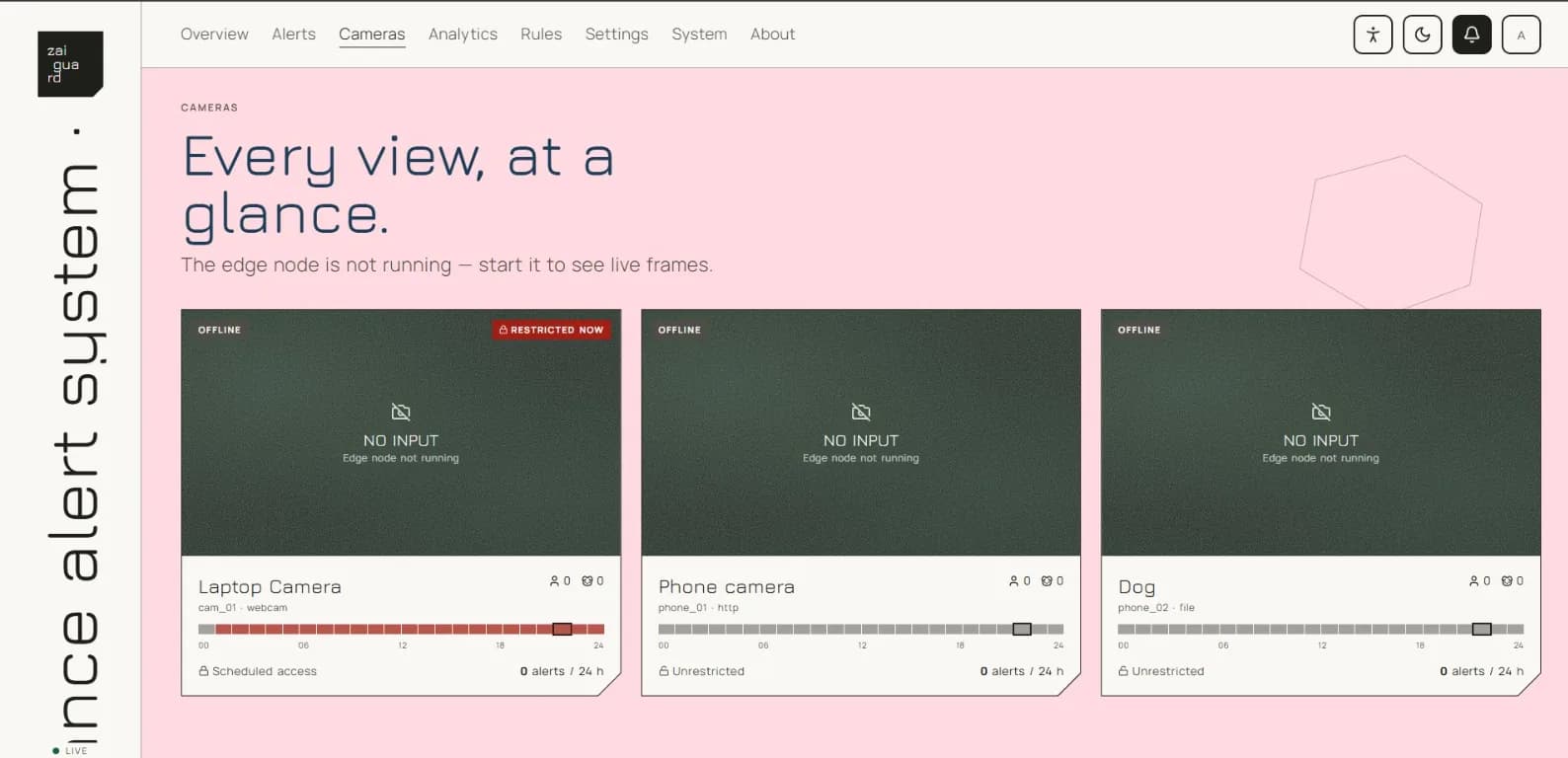1568x758 pixels.
Task: Click the no-camera icon on Laptop Camera feed
Action: 401,412
